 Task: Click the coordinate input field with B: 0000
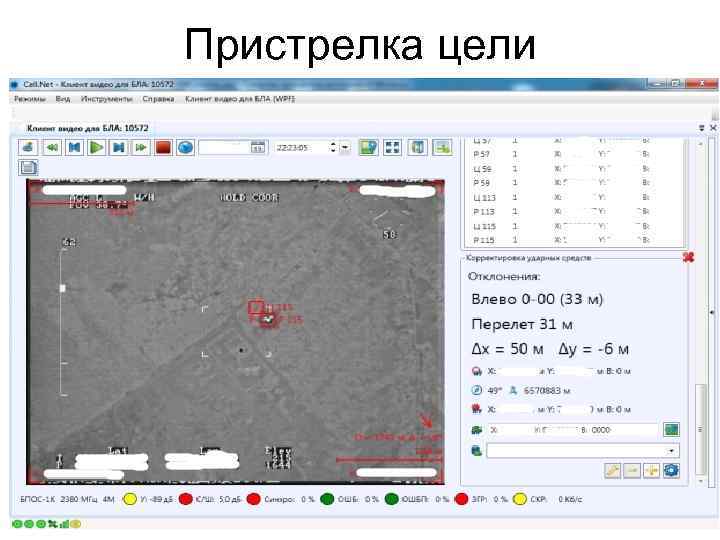coord(573,430)
